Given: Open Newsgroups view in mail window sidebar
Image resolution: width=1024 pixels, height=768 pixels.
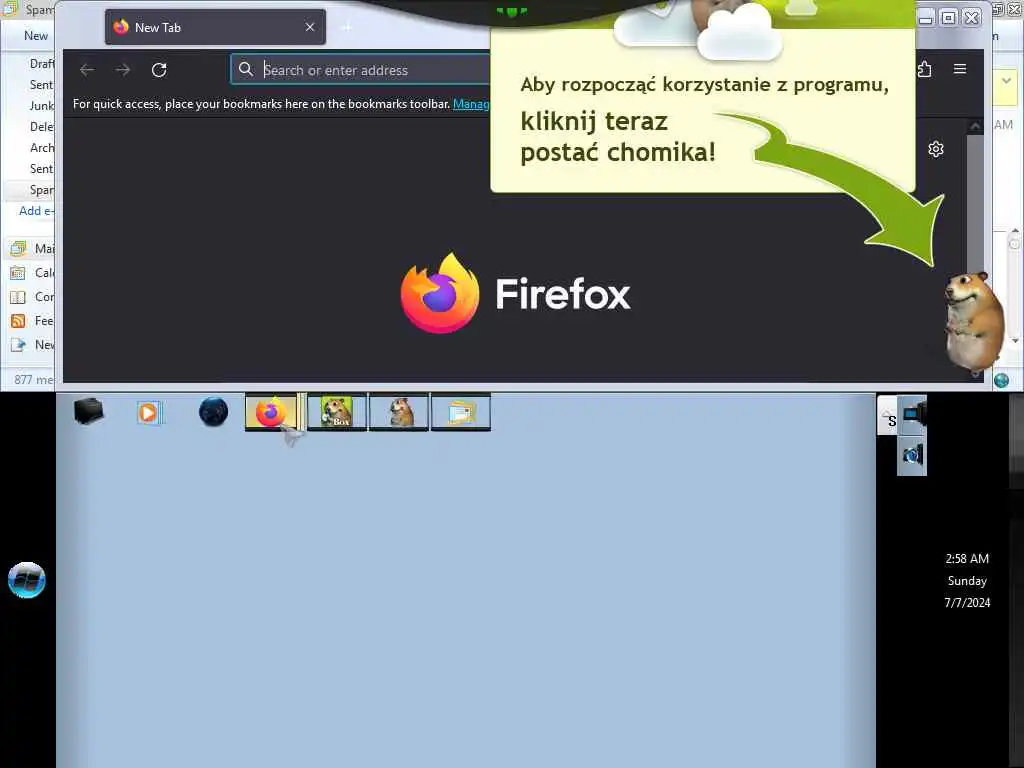Looking at the screenshot, I should [31, 345].
